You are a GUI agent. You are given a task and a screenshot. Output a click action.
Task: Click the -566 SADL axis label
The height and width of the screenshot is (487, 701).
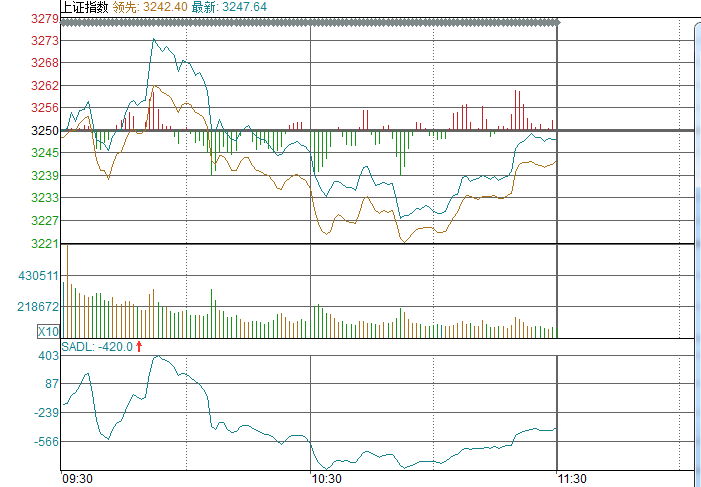coord(46,441)
